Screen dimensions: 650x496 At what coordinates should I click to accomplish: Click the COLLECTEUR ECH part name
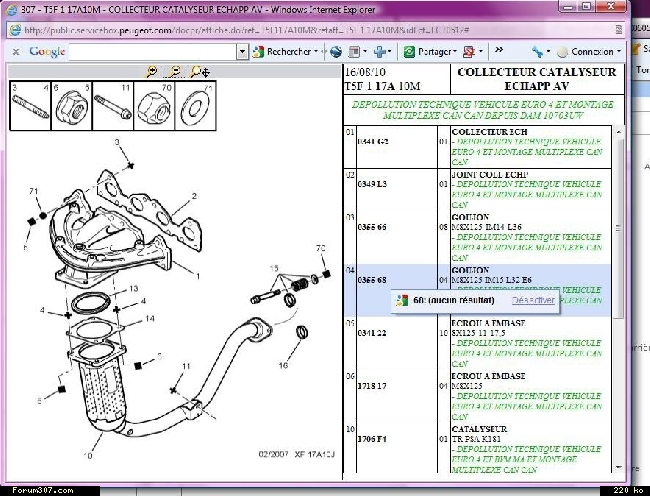point(489,132)
